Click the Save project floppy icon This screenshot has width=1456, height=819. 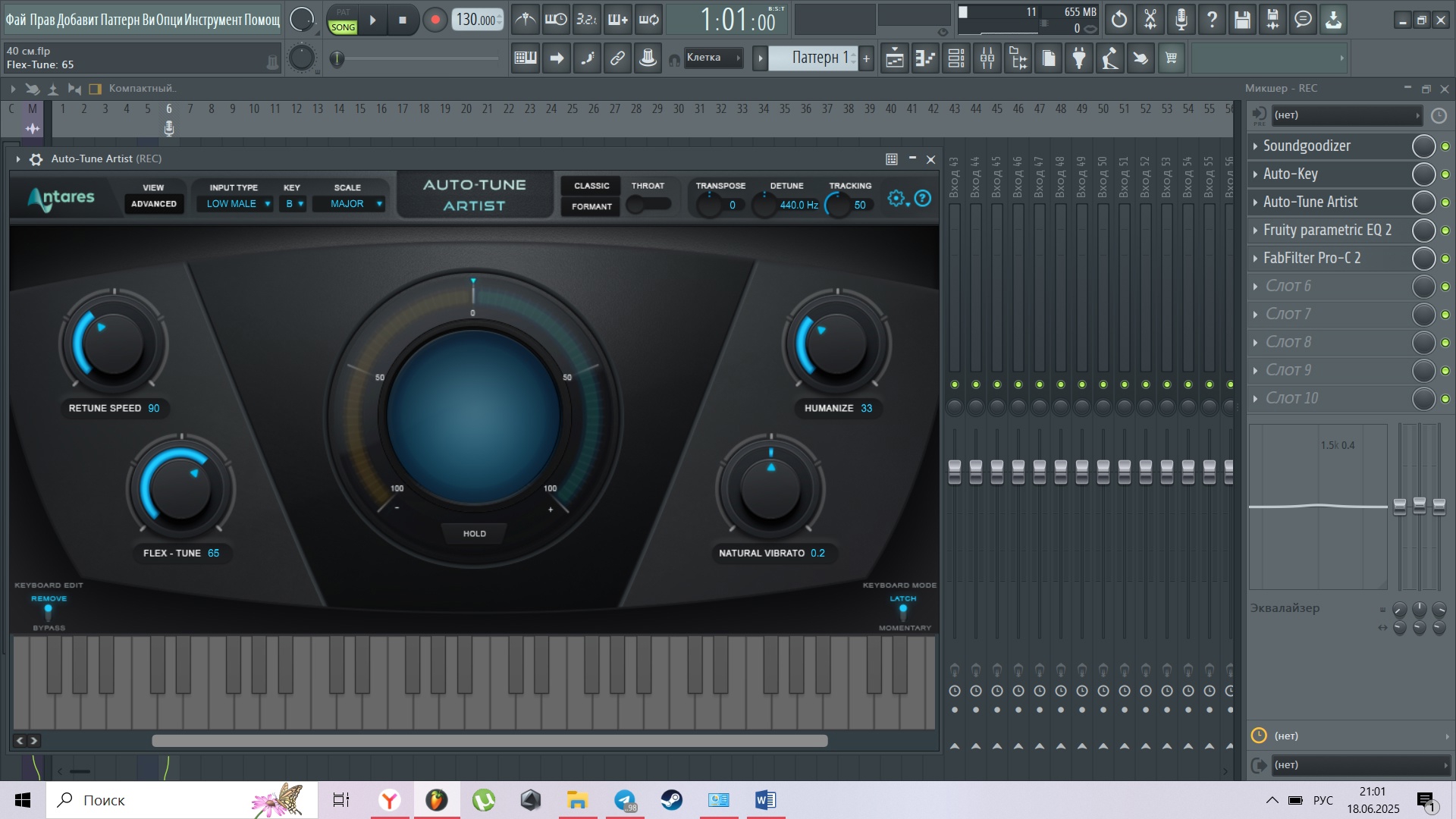tap(1242, 20)
